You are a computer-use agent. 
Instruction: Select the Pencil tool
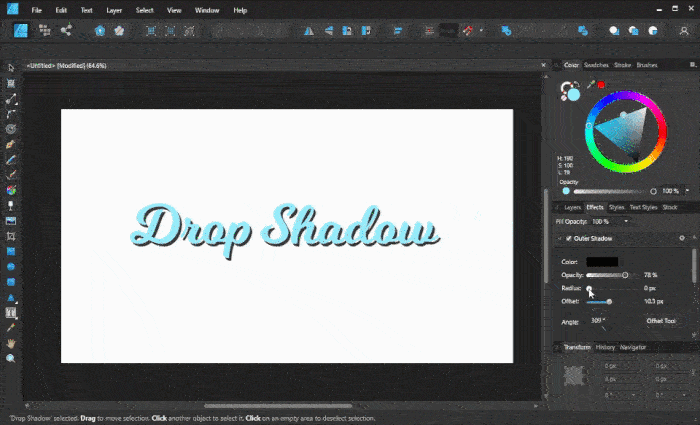pos(11,160)
